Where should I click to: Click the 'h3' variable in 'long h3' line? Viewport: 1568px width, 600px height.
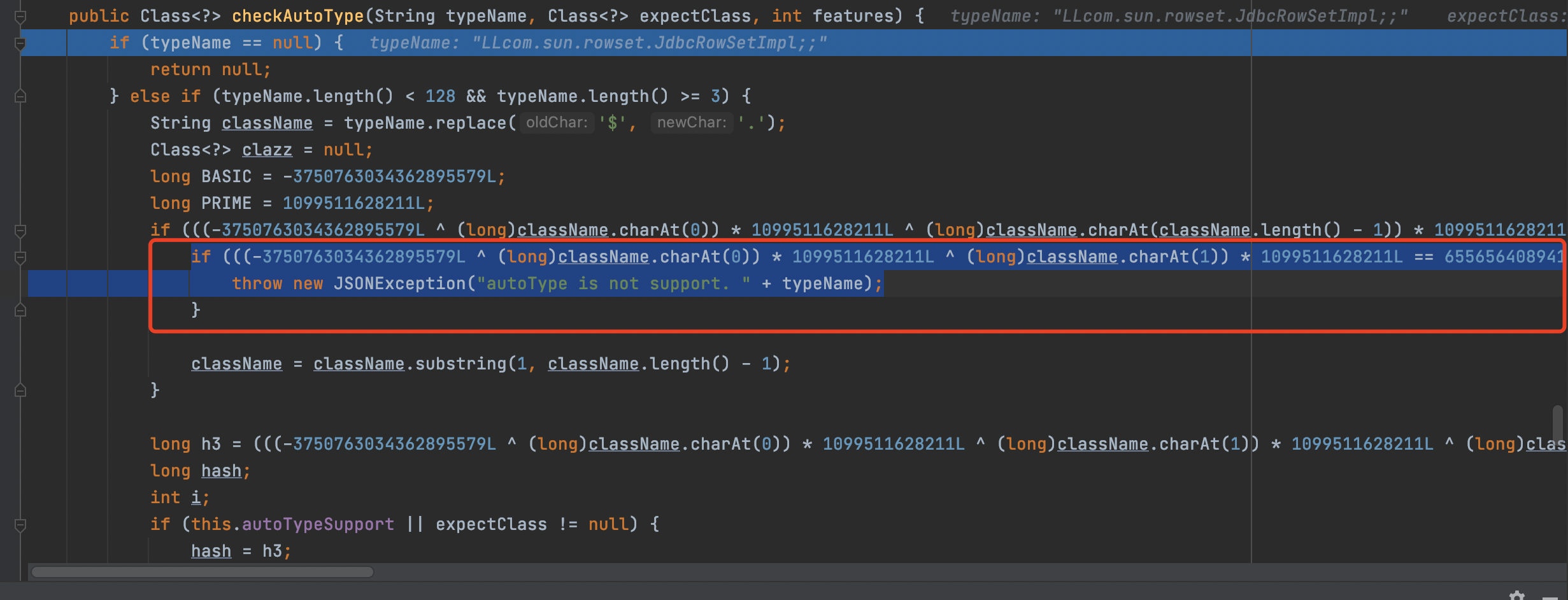(x=211, y=444)
